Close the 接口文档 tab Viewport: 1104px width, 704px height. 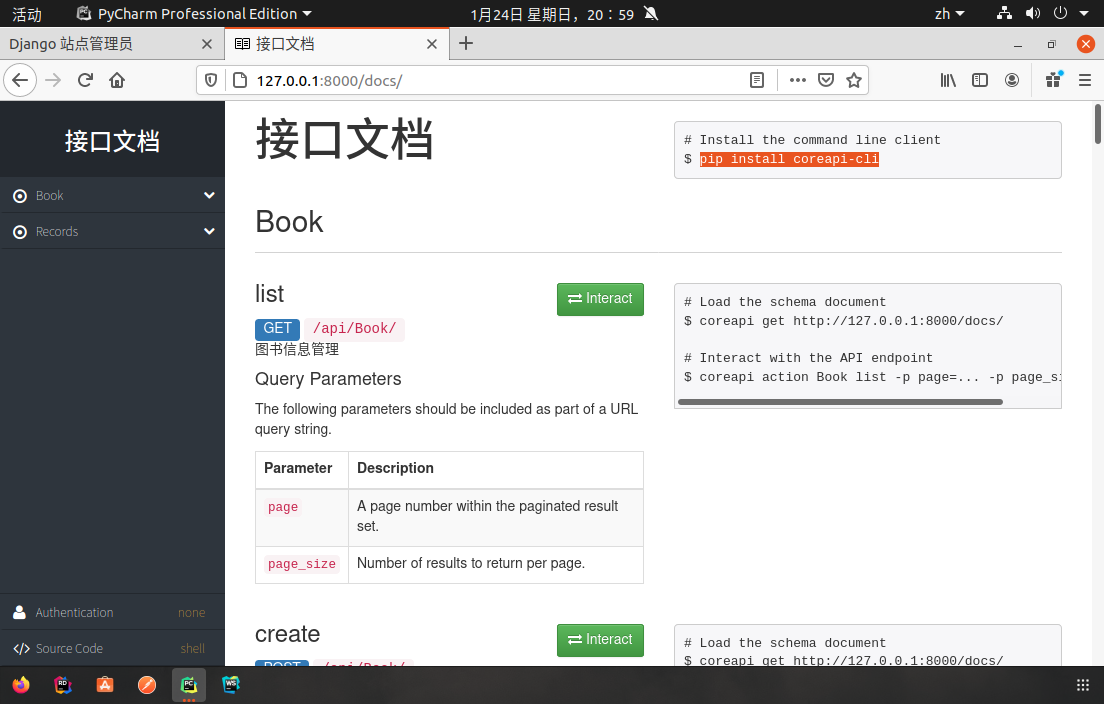432,44
